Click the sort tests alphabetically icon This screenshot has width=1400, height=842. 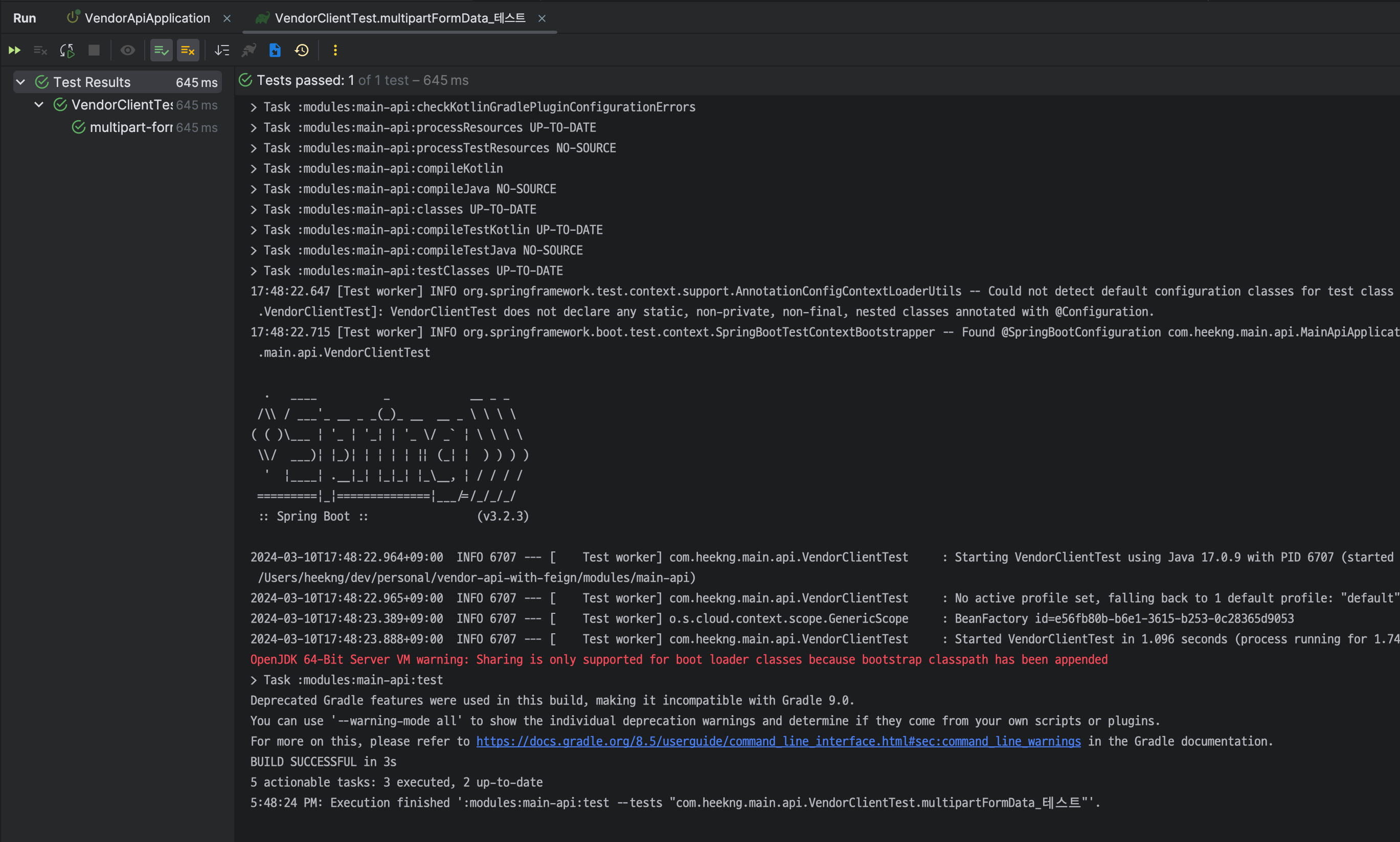click(x=222, y=51)
